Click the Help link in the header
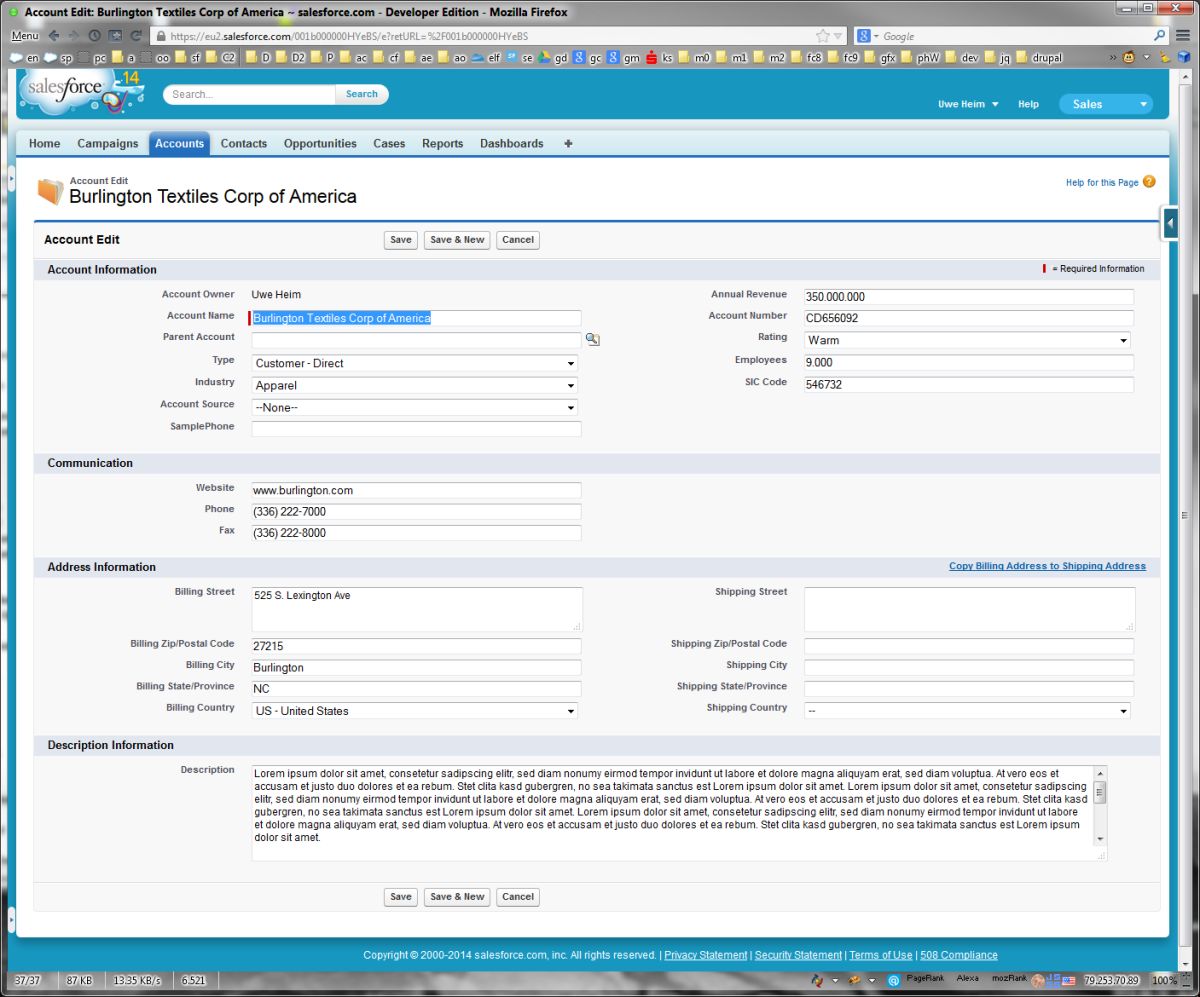The width and height of the screenshot is (1200, 997). 1028,104
